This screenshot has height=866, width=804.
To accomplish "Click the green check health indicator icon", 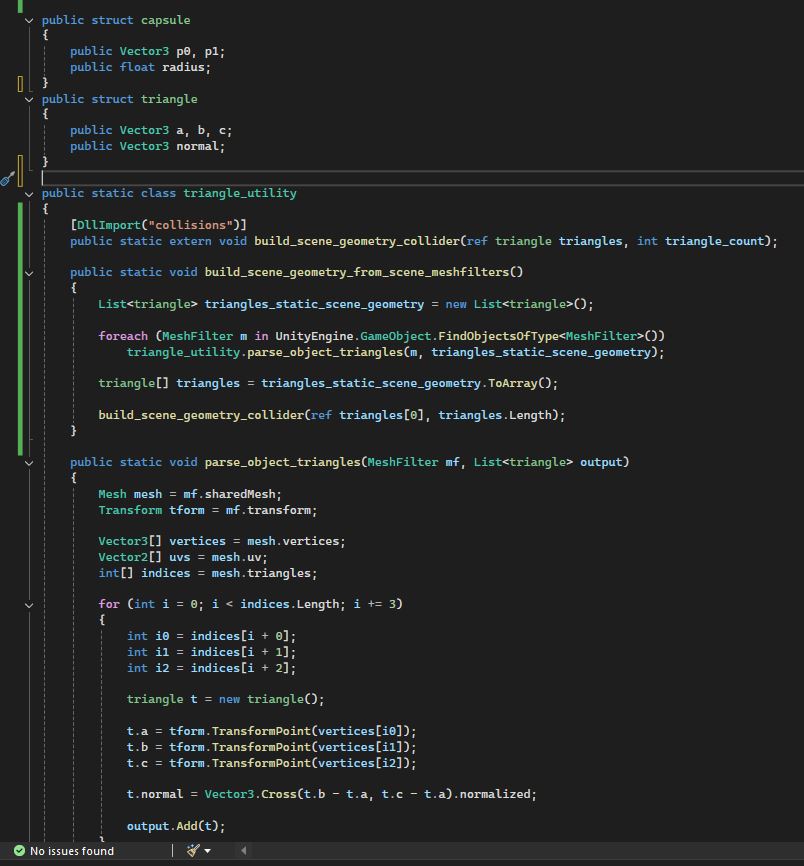I will pyautogui.click(x=19, y=851).
